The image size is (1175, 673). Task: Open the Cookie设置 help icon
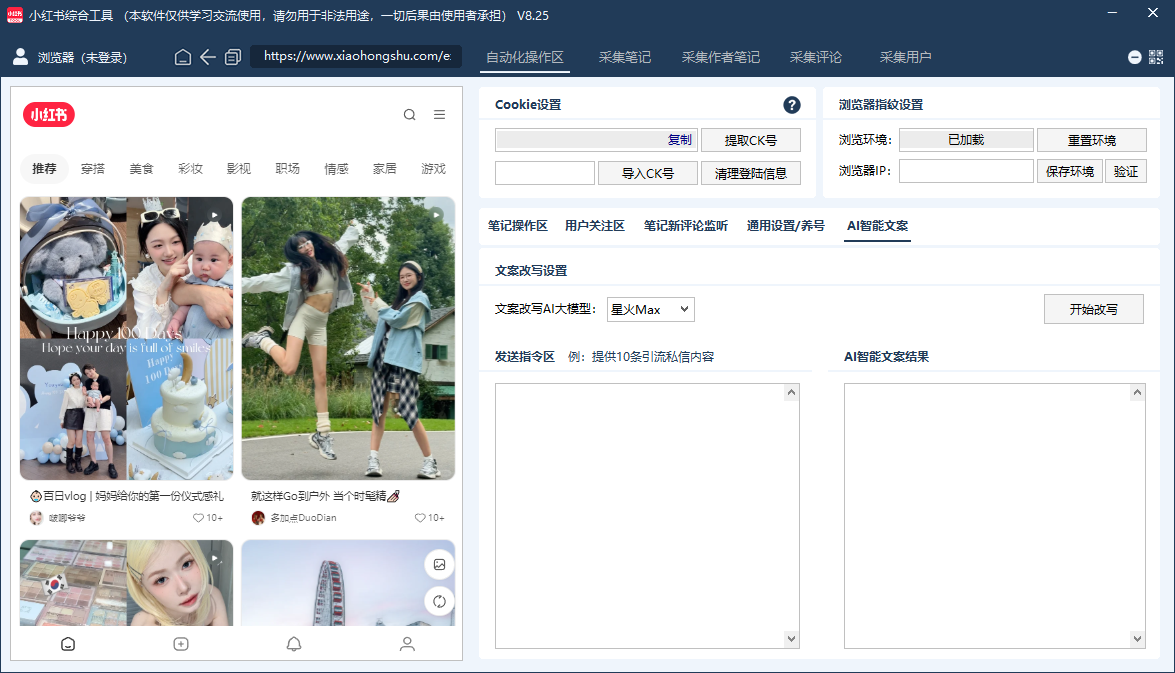(791, 105)
